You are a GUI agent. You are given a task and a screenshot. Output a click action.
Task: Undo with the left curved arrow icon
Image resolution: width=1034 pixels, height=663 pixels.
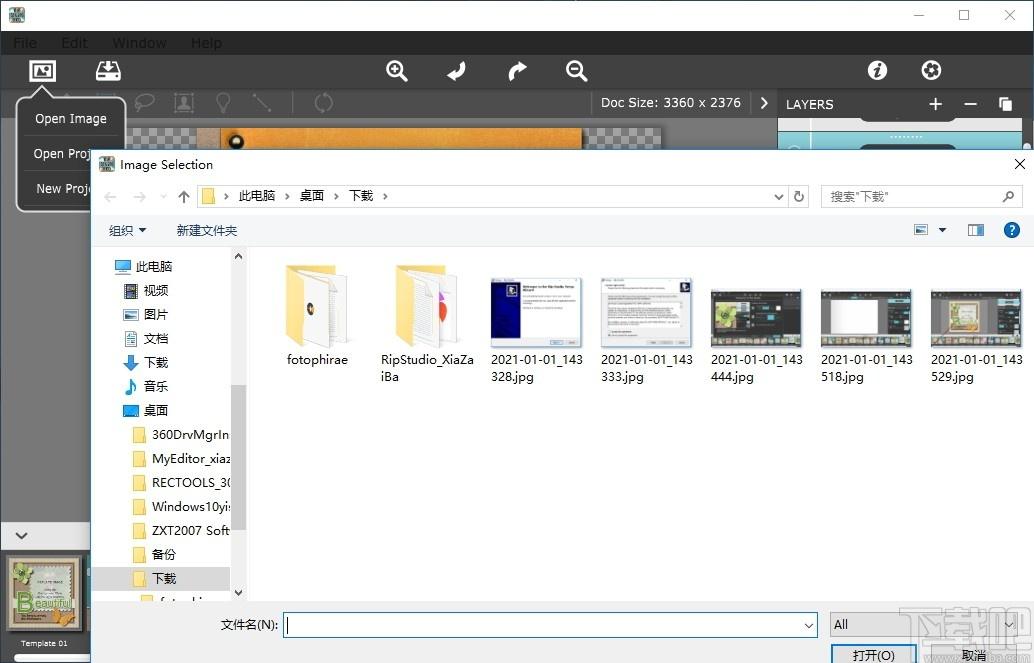[456, 71]
